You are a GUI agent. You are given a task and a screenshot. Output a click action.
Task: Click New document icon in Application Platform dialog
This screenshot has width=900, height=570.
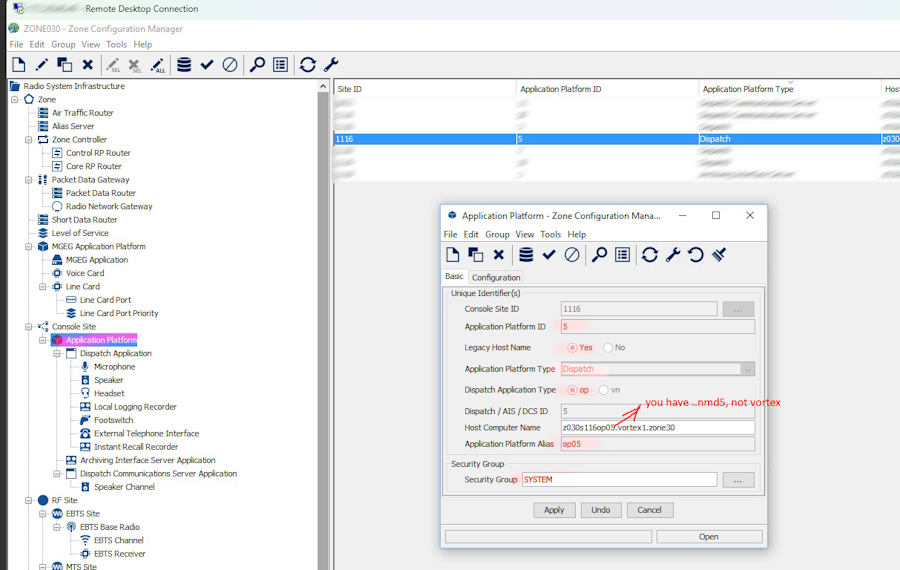tap(452, 255)
